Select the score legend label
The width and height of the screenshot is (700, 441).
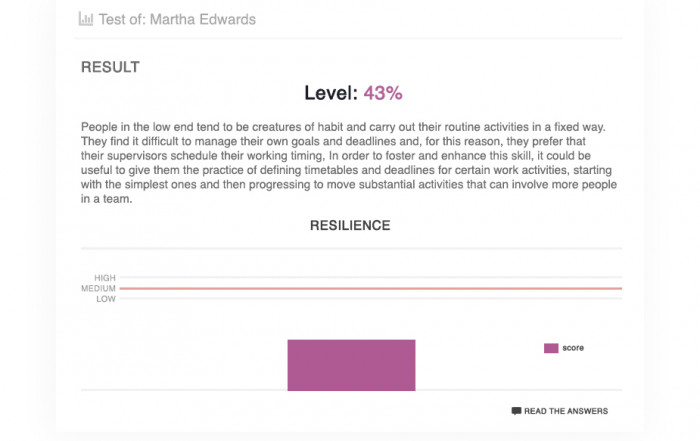(x=573, y=348)
